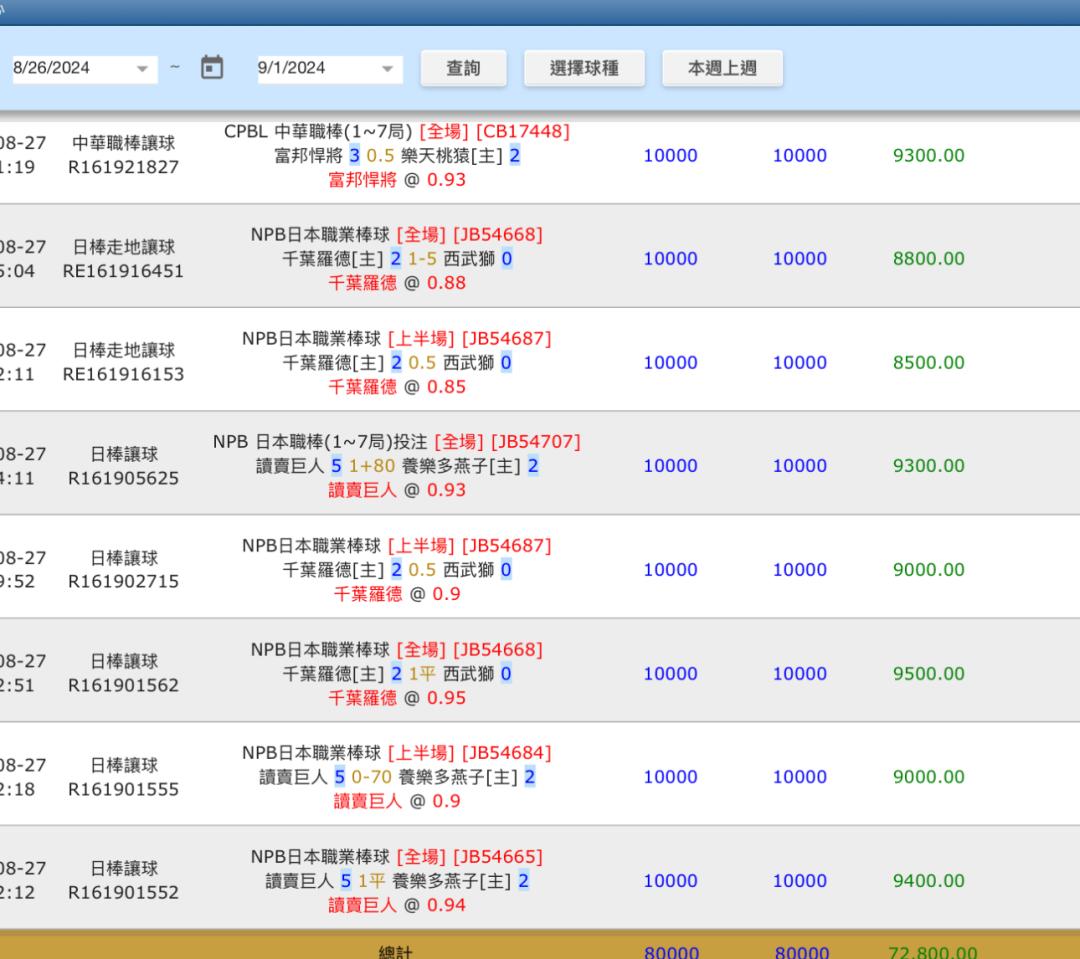
Task: Click the 總計 total label
Action: 395,952
